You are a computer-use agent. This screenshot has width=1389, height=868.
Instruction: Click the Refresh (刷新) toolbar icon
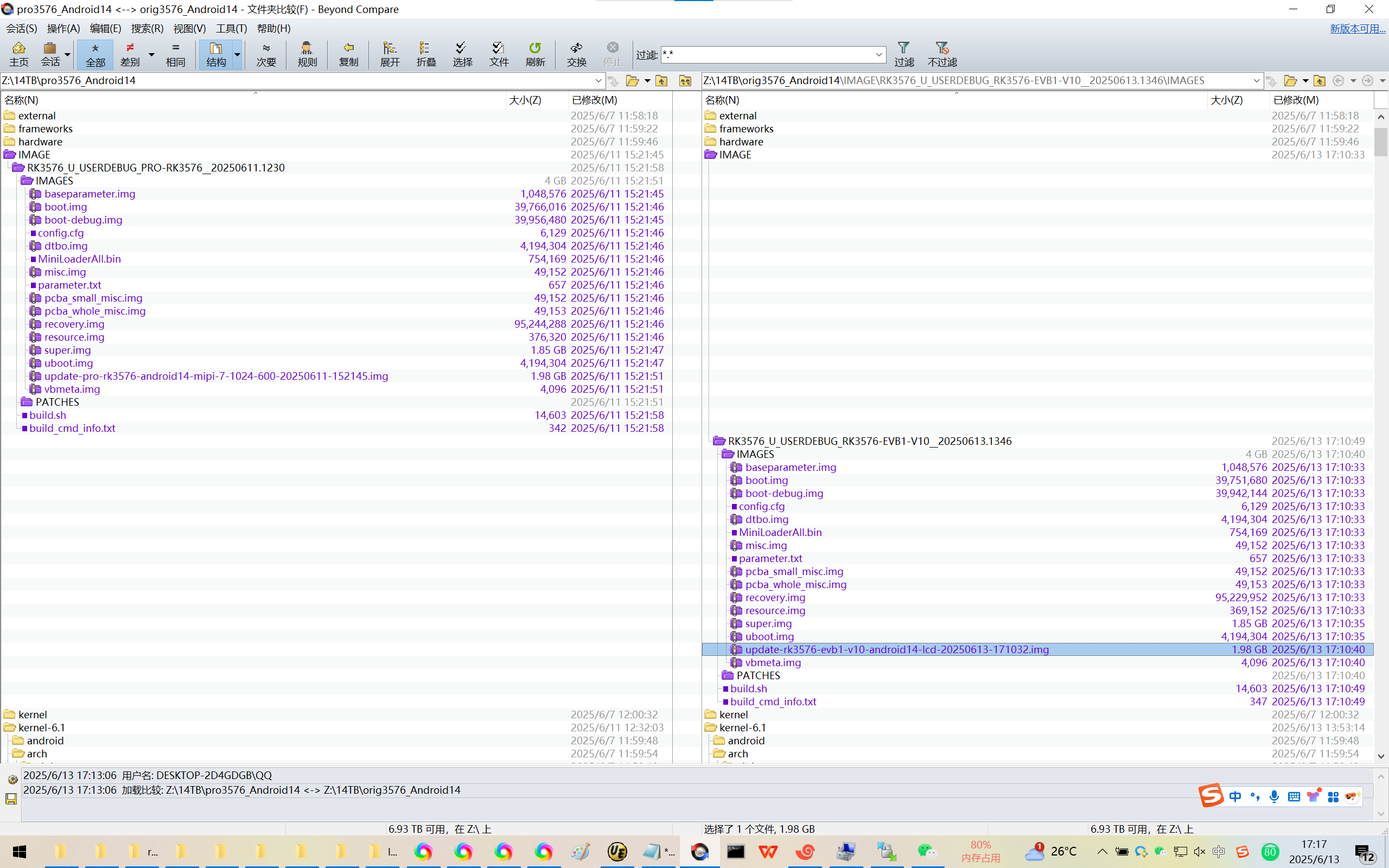tap(534, 54)
